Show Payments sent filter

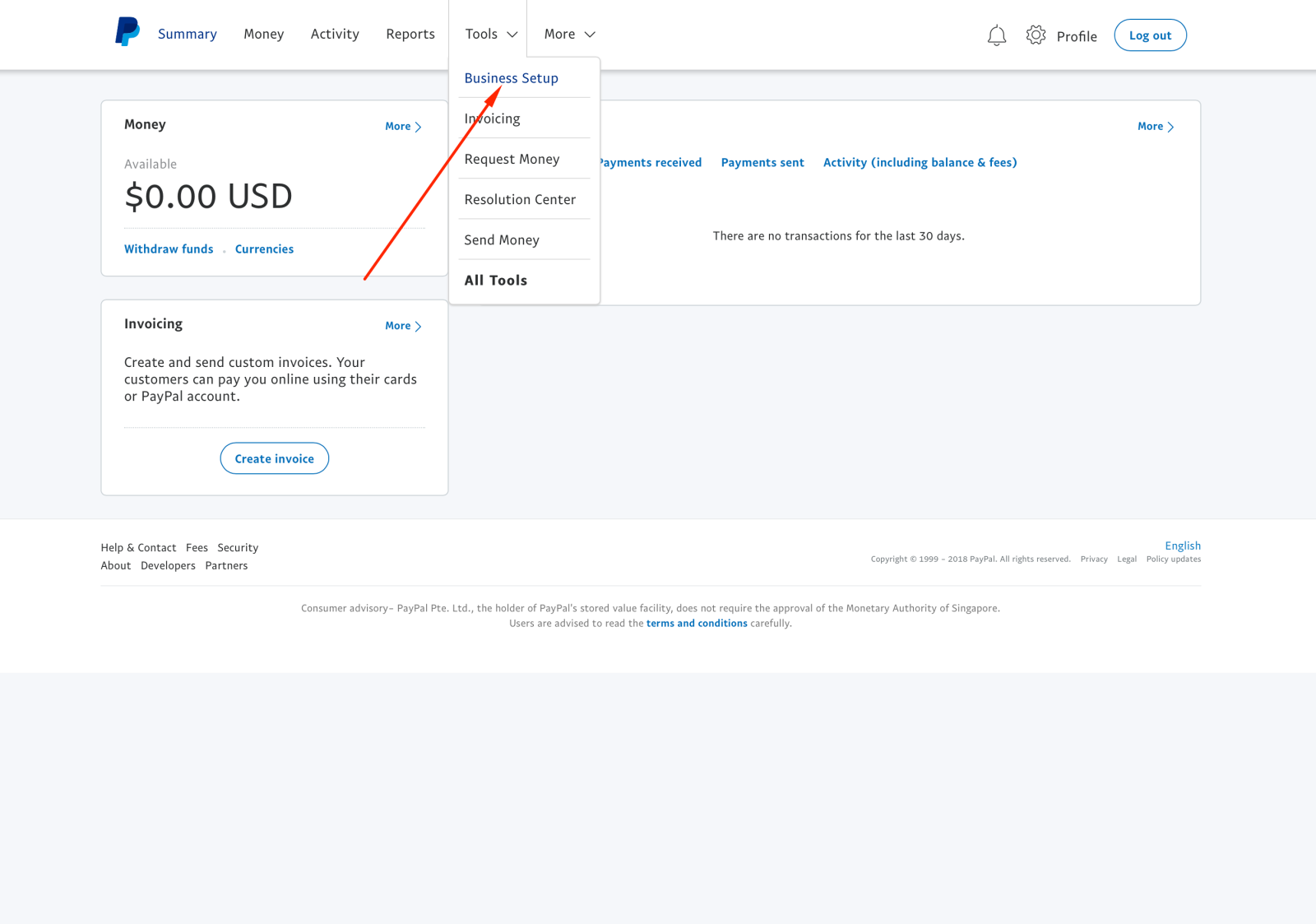(762, 162)
